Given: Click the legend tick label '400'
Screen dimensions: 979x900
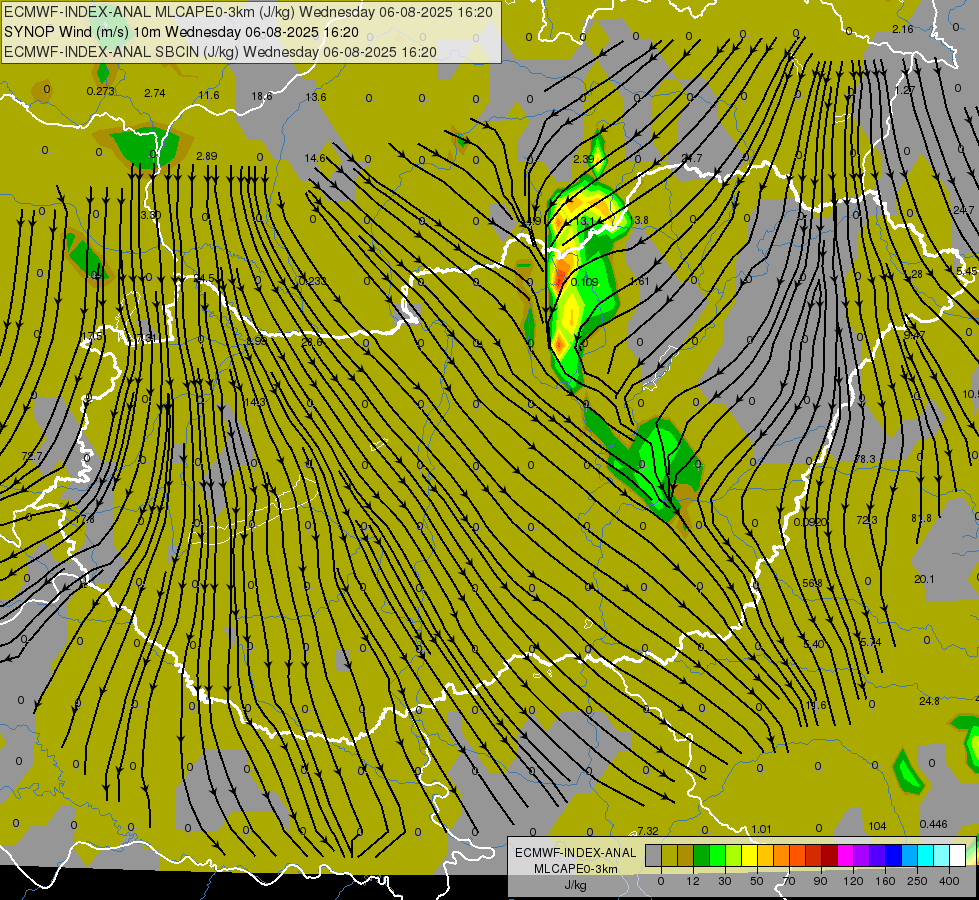Looking at the screenshot, I should coord(949,881).
